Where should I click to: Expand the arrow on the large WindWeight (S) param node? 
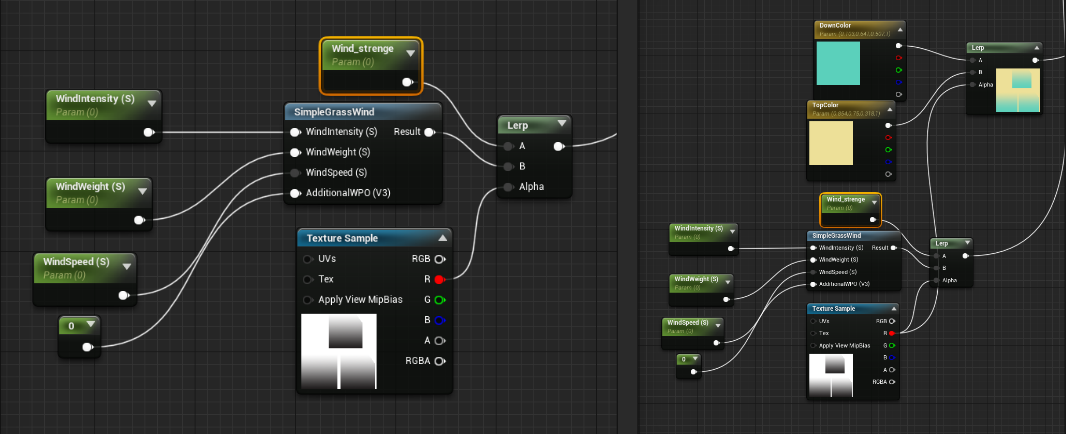point(142,191)
